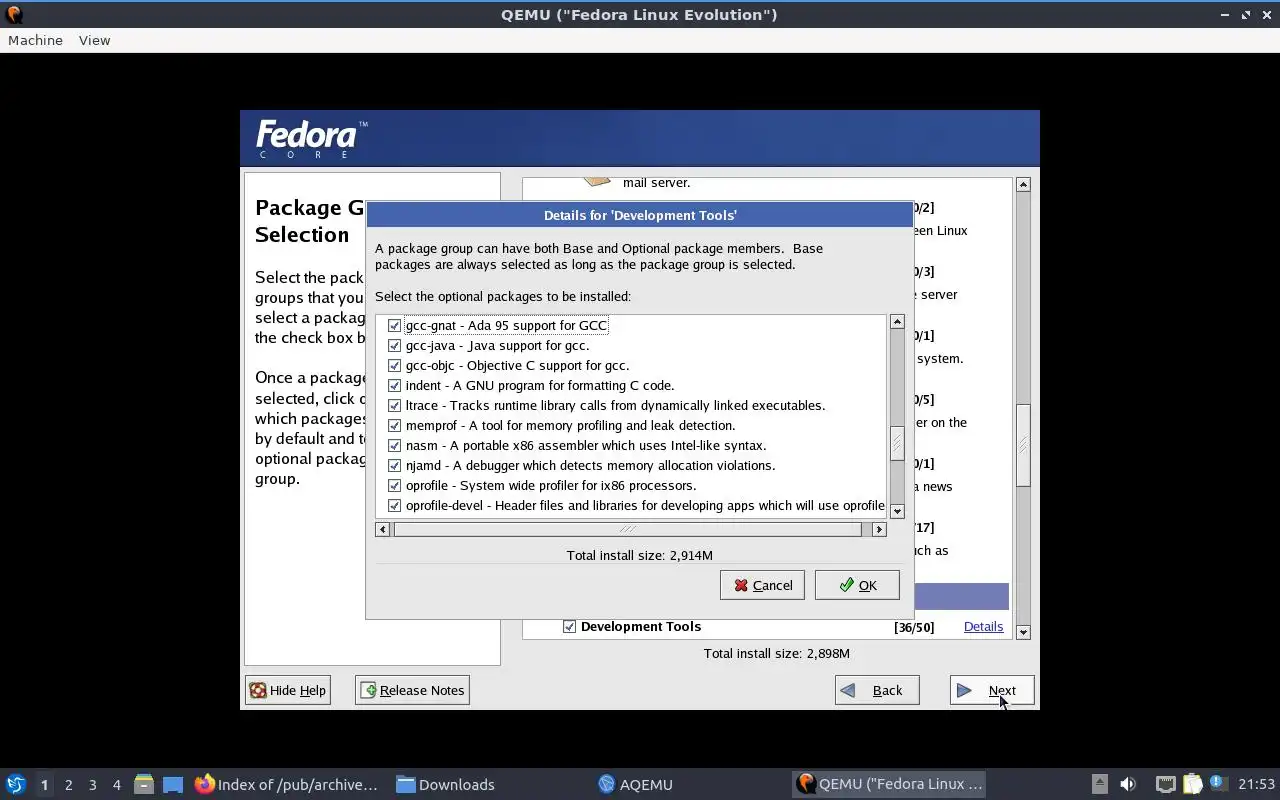Click the Next arrow icon

click(964, 690)
